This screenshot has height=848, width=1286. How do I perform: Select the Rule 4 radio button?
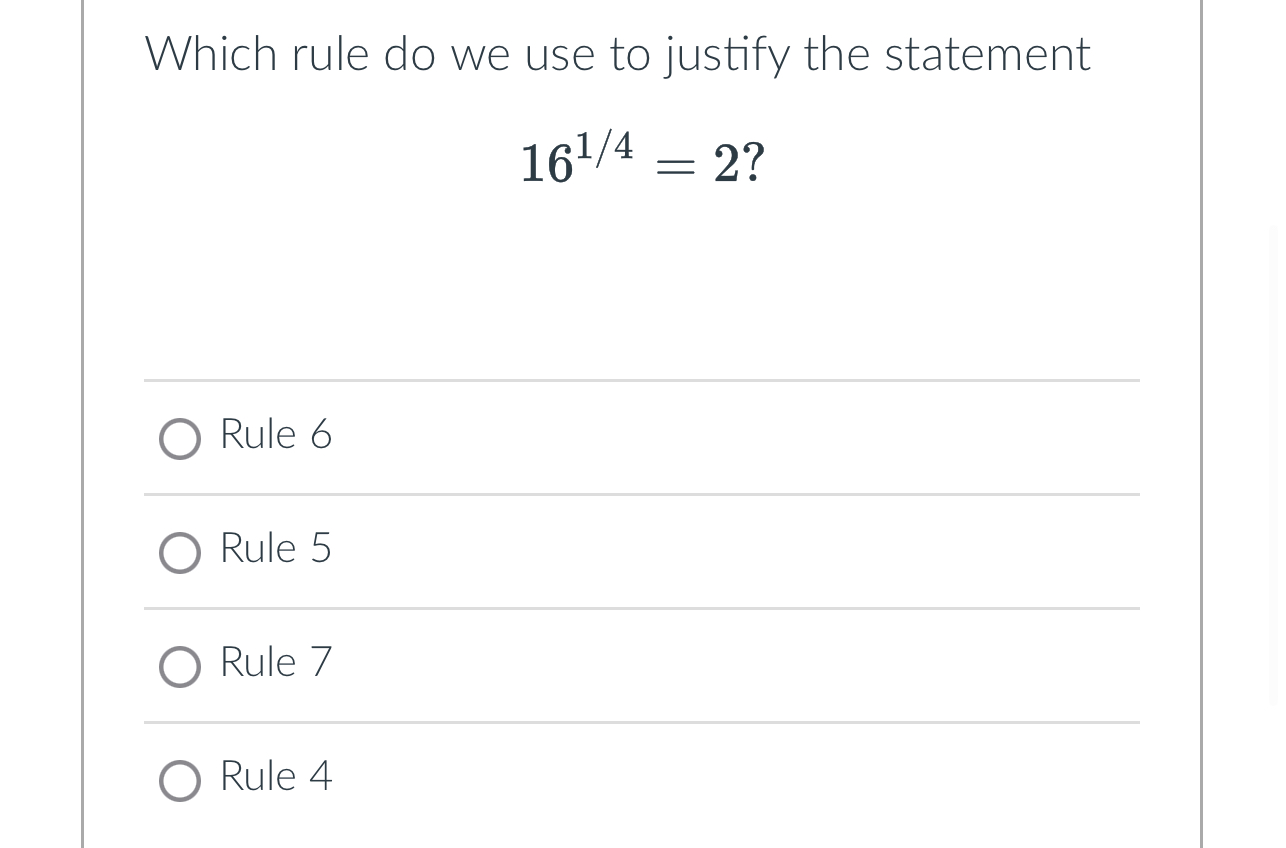[x=180, y=780]
